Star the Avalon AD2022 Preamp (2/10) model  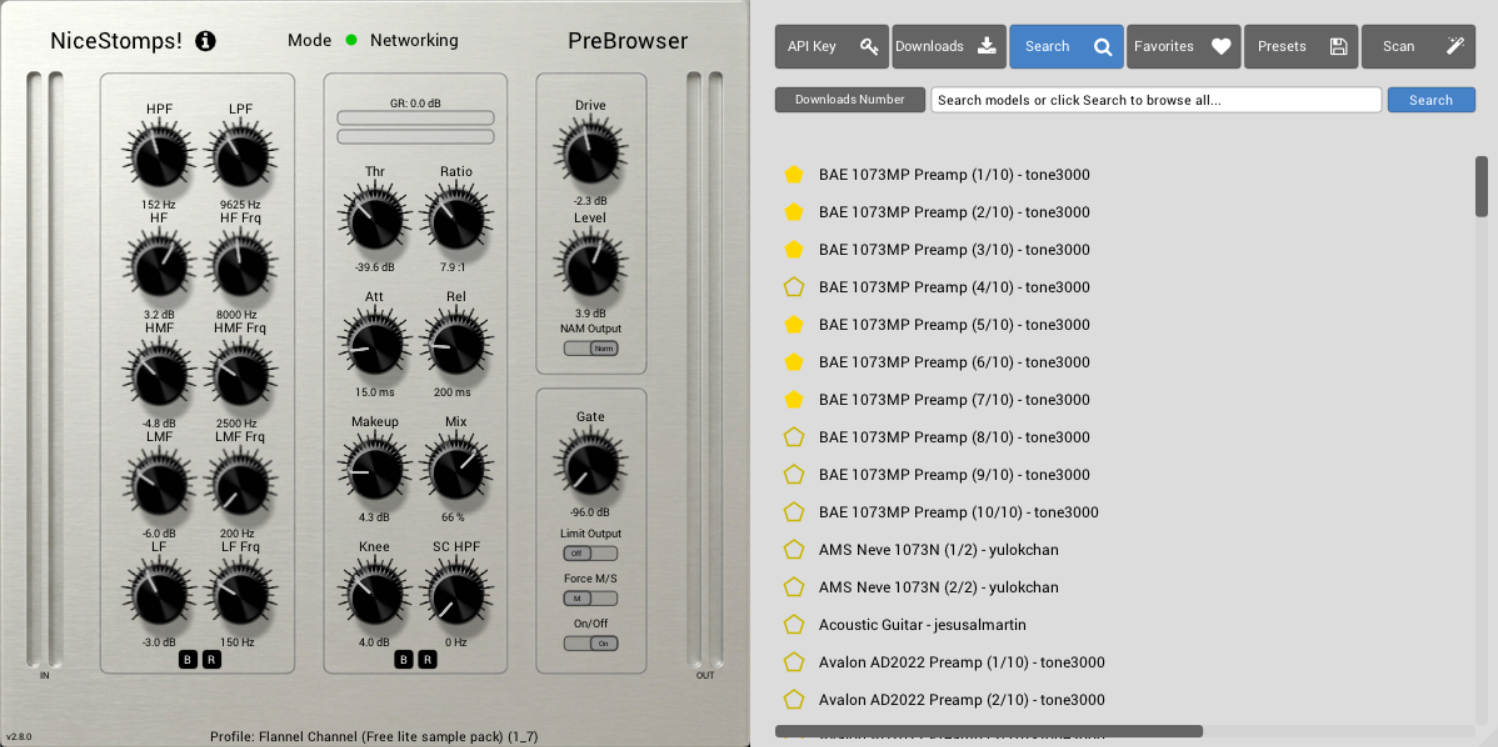794,699
